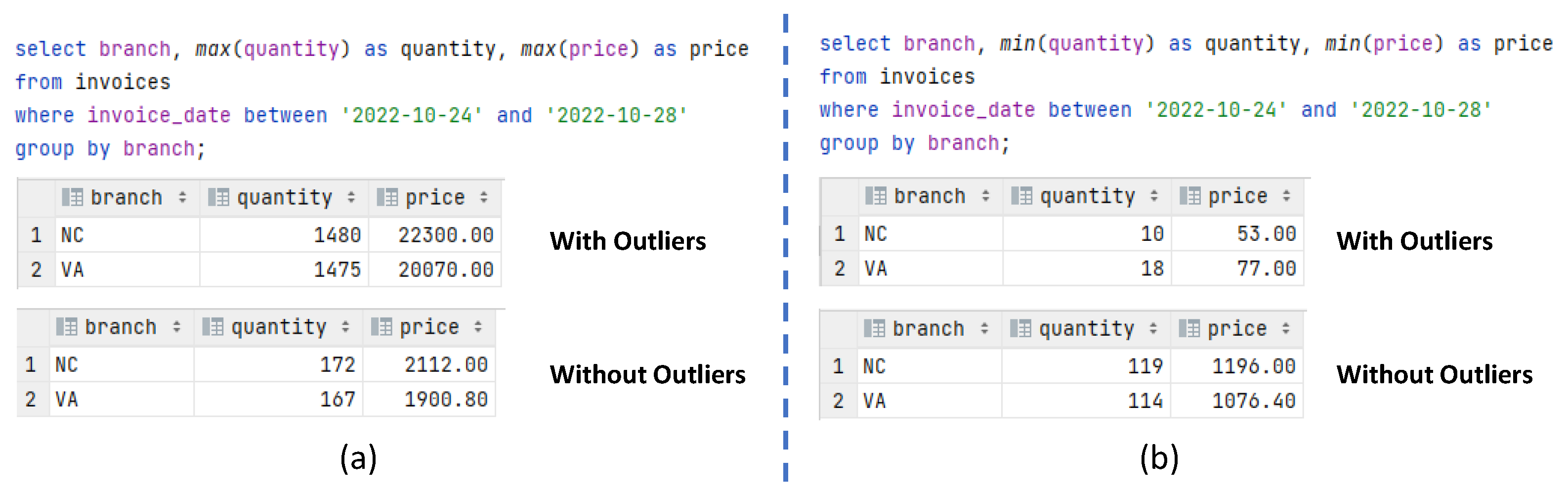Screen dimensions: 1568x496
Task: Click branch column icon in max Without Outliers table
Action: click(x=66, y=327)
